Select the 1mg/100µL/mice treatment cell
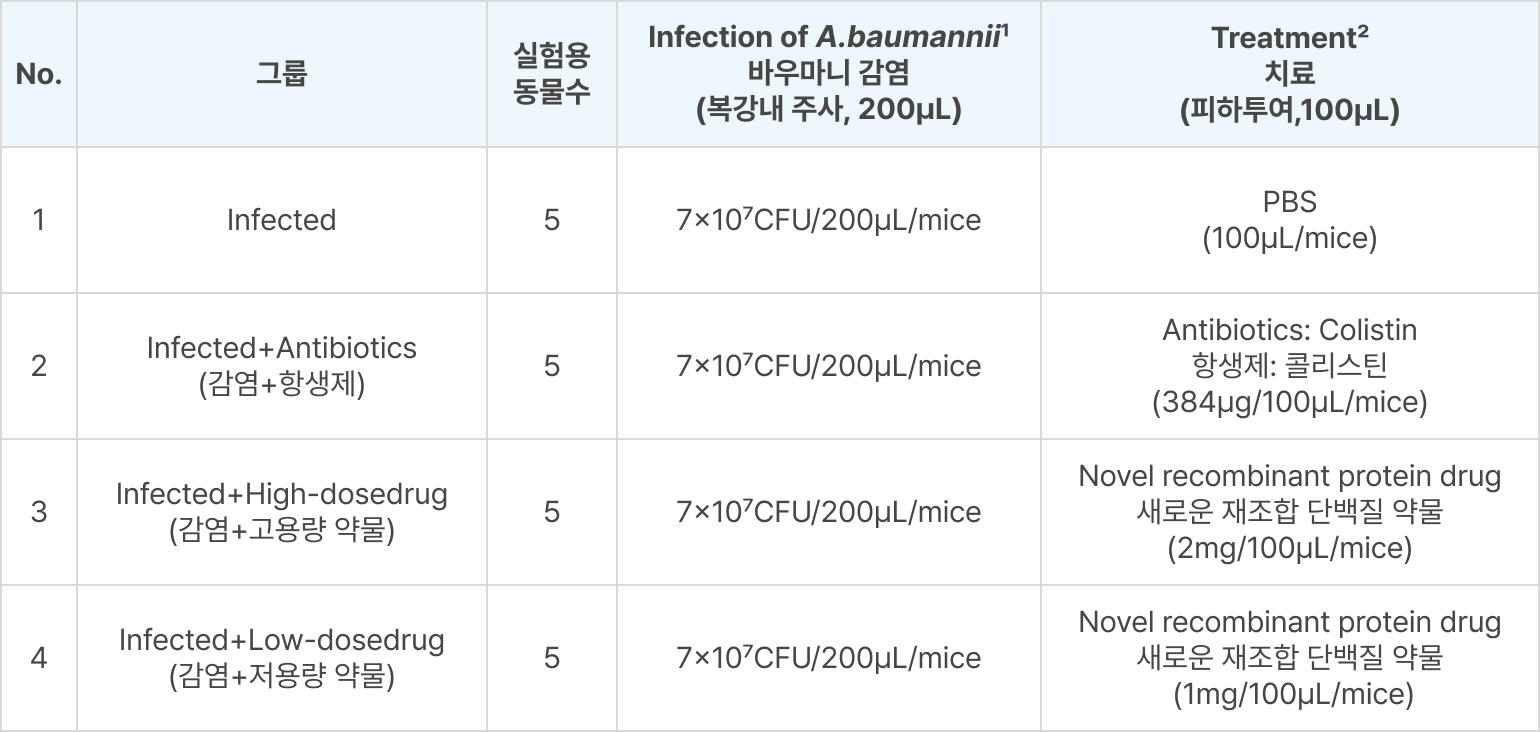This screenshot has width=1540, height=732. pyautogui.click(x=1289, y=658)
